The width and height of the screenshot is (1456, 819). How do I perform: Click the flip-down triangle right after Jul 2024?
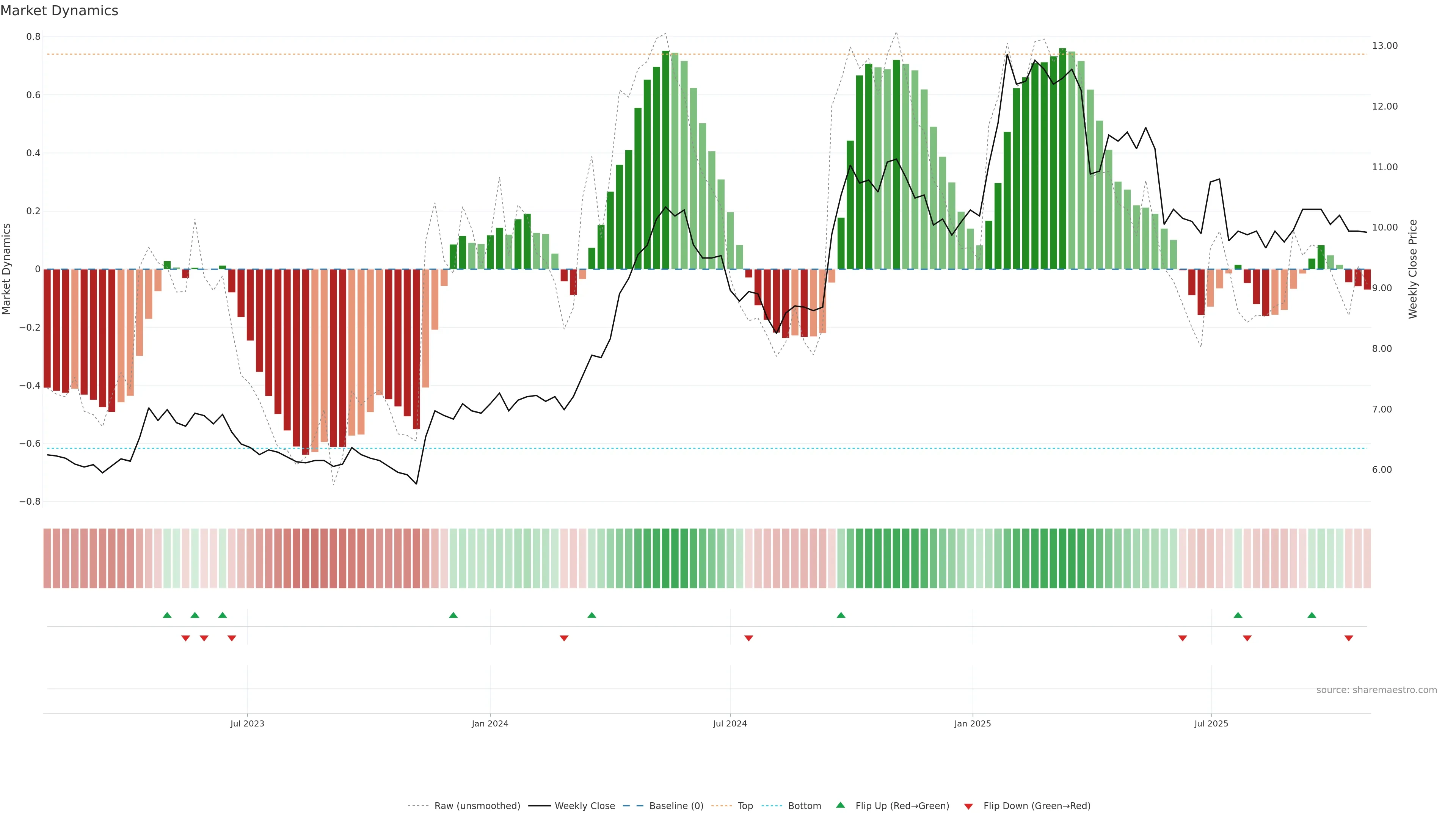[x=749, y=638]
